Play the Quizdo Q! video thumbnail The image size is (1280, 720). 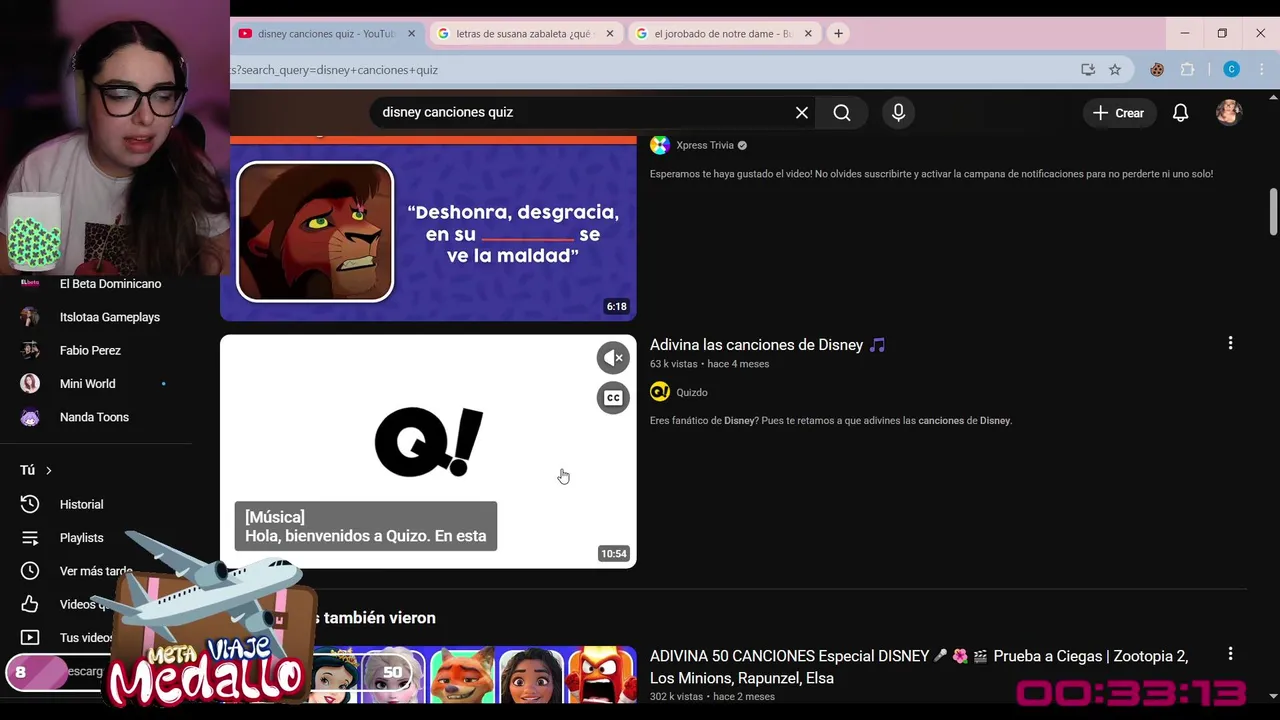(x=428, y=451)
